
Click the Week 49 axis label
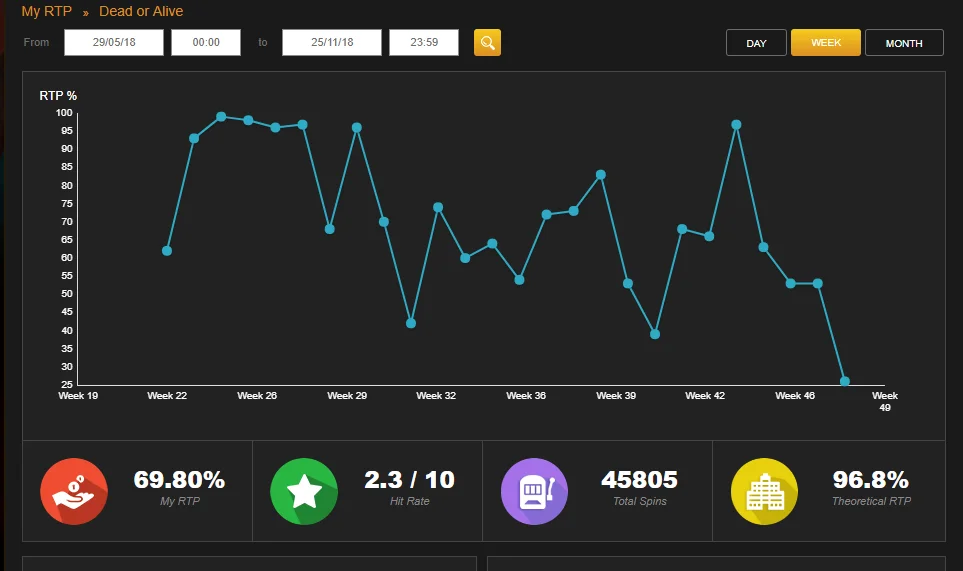885,401
